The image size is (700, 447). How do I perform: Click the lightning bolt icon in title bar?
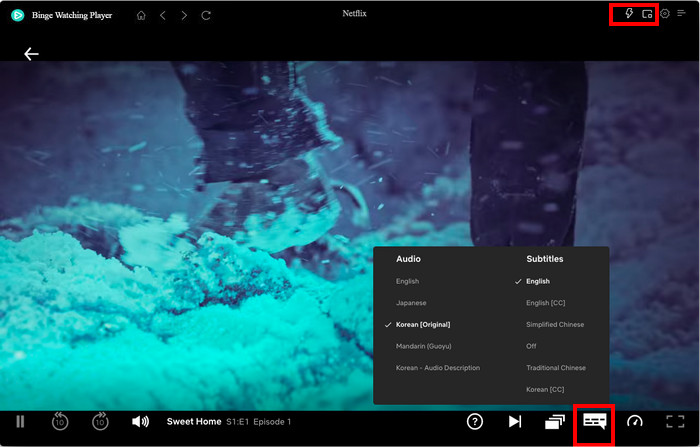pyautogui.click(x=629, y=13)
